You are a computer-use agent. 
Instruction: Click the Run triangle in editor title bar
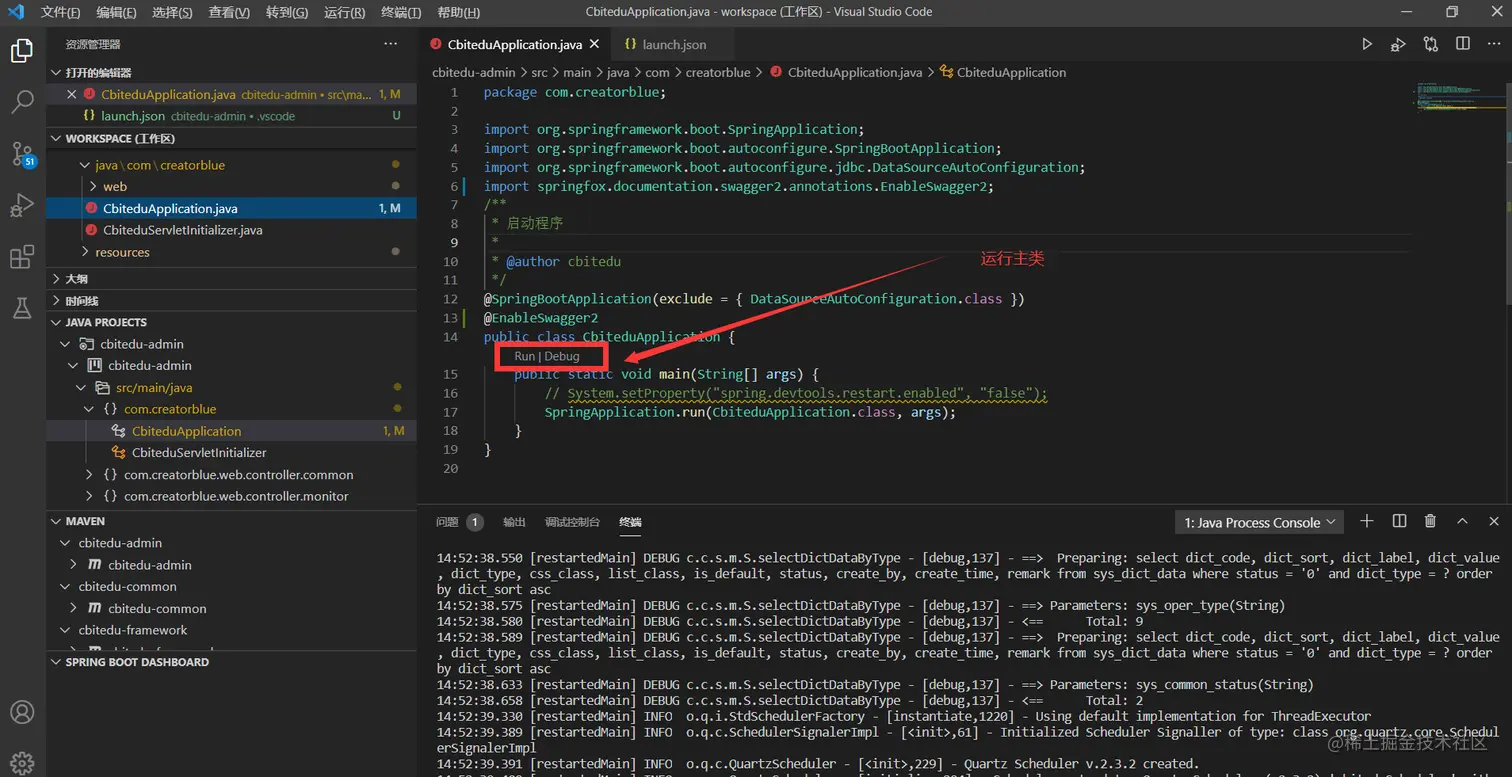[x=1367, y=44]
